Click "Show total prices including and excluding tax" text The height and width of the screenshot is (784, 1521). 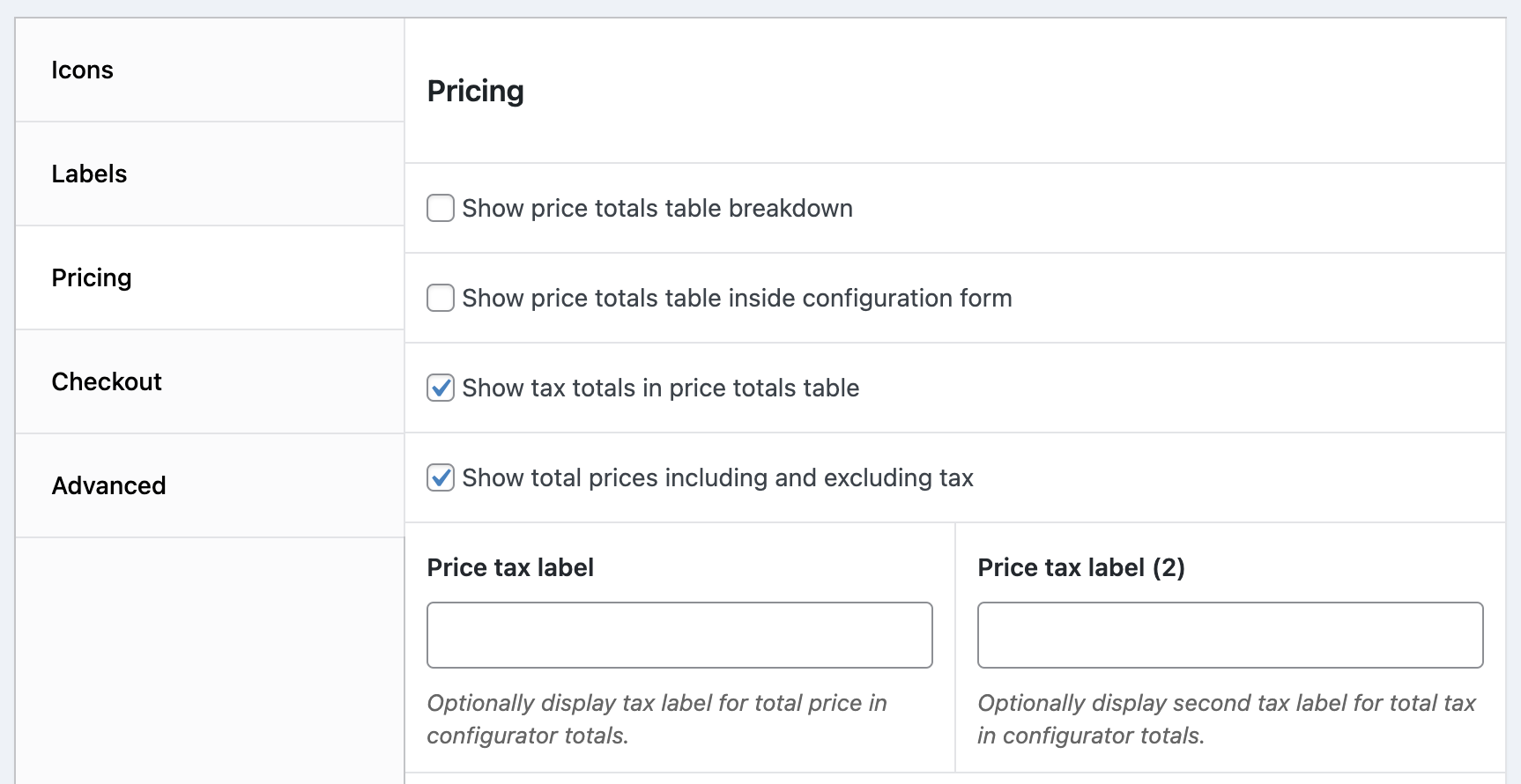point(717,478)
